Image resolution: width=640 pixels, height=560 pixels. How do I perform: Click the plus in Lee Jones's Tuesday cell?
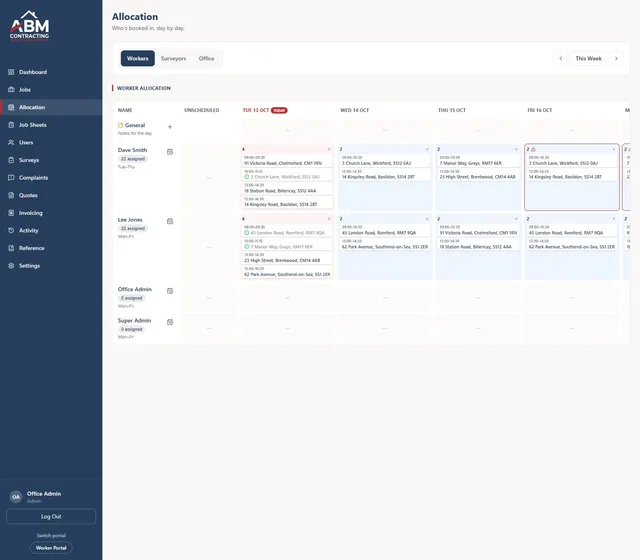329,219
